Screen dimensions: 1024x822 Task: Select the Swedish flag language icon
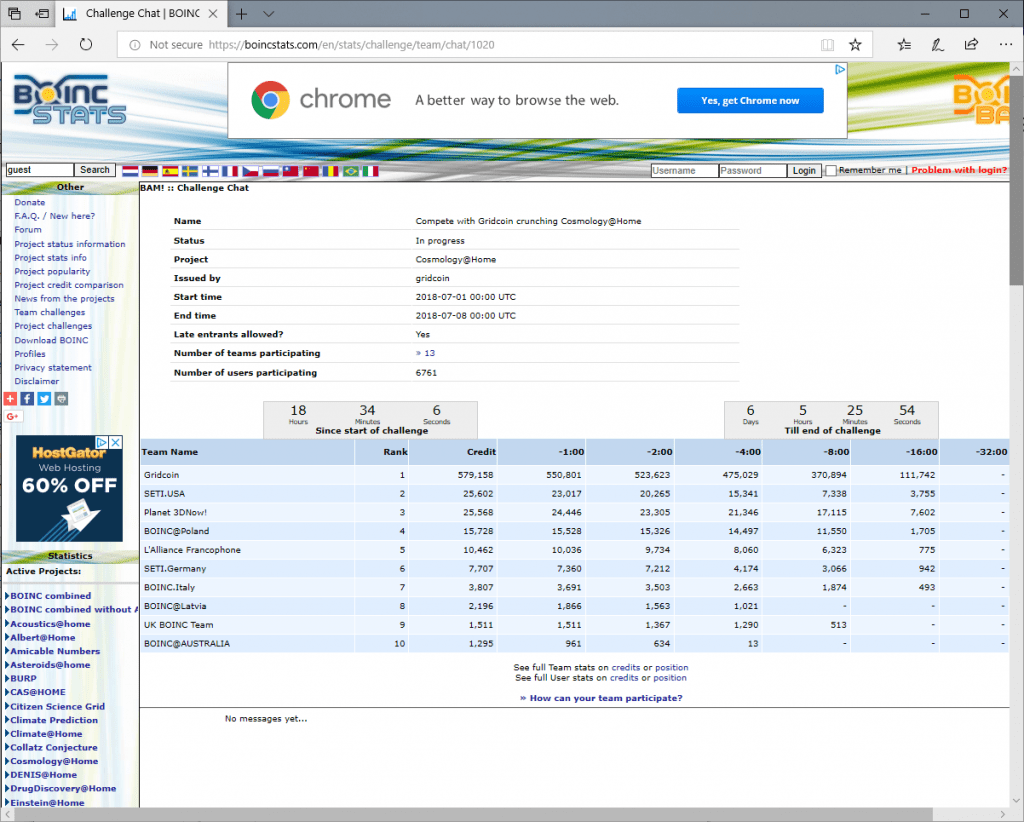[190, 171]
